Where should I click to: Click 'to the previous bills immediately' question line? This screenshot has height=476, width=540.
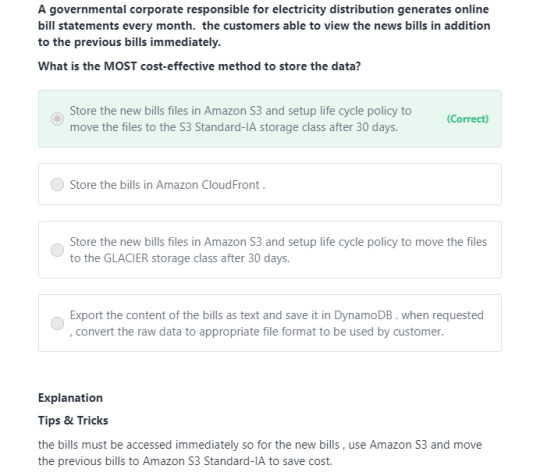129,42
